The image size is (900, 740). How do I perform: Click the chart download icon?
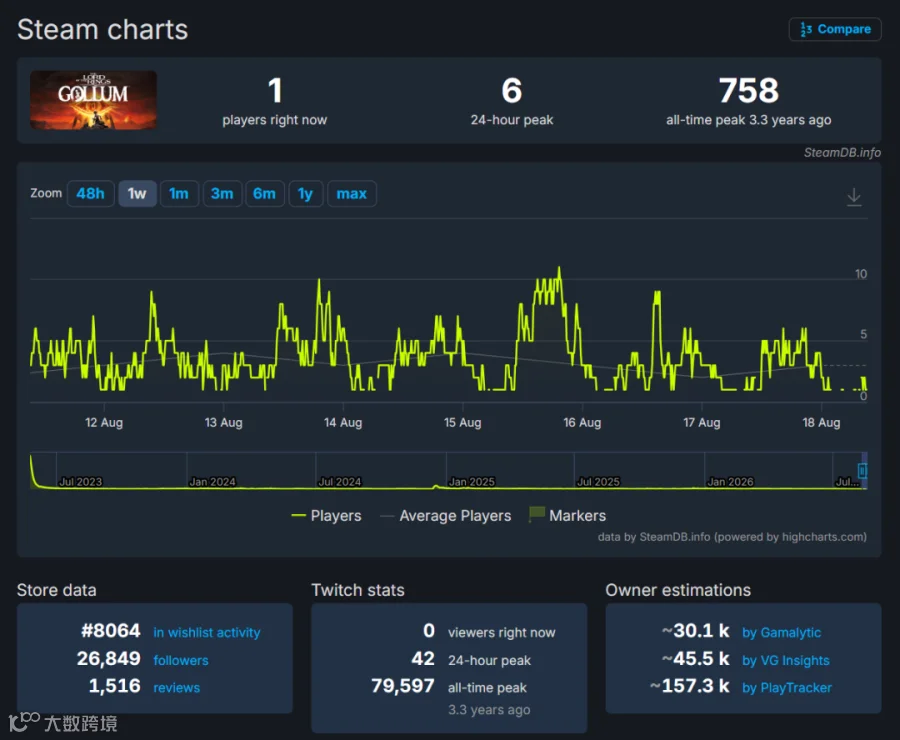854,197
